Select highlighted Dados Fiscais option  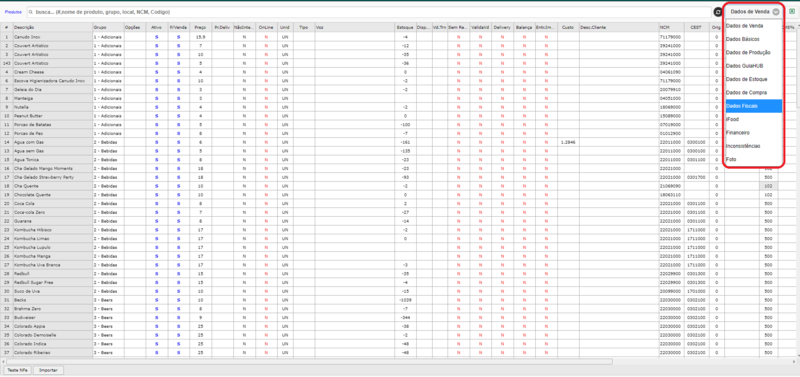[754, 106]
